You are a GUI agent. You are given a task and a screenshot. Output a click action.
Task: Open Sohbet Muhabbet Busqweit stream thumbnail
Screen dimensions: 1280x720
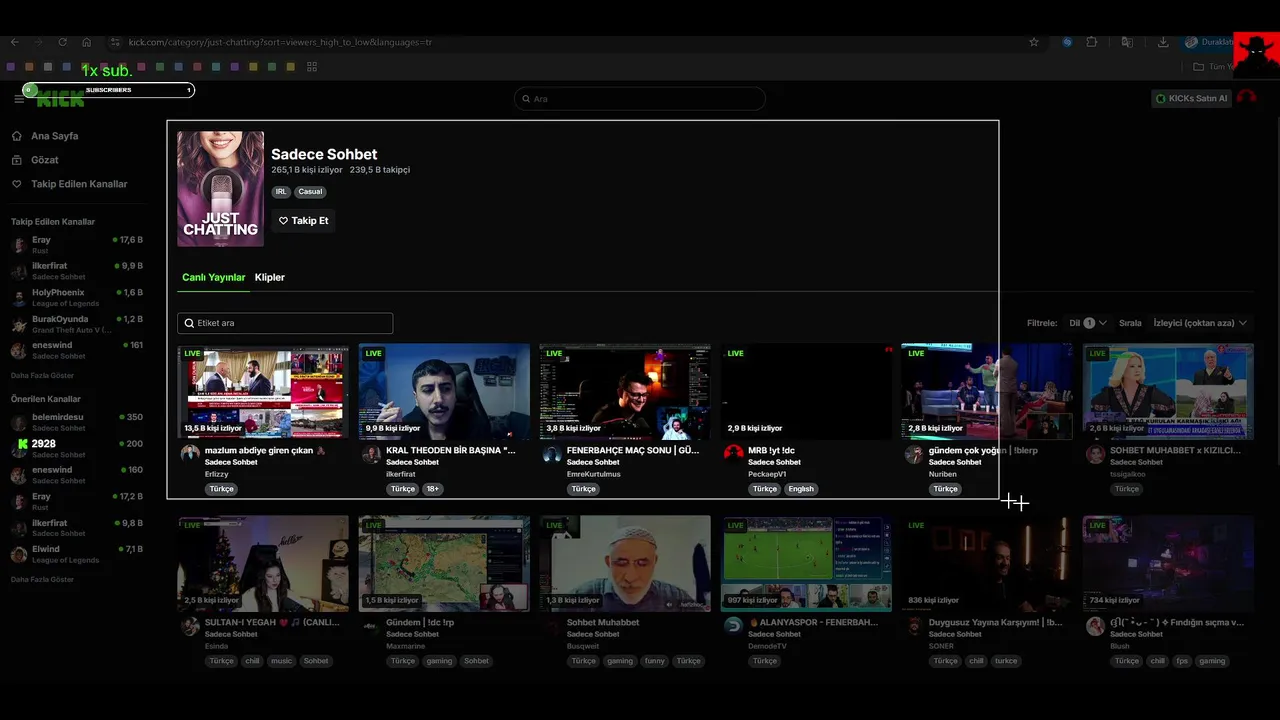tap(625, 563)
